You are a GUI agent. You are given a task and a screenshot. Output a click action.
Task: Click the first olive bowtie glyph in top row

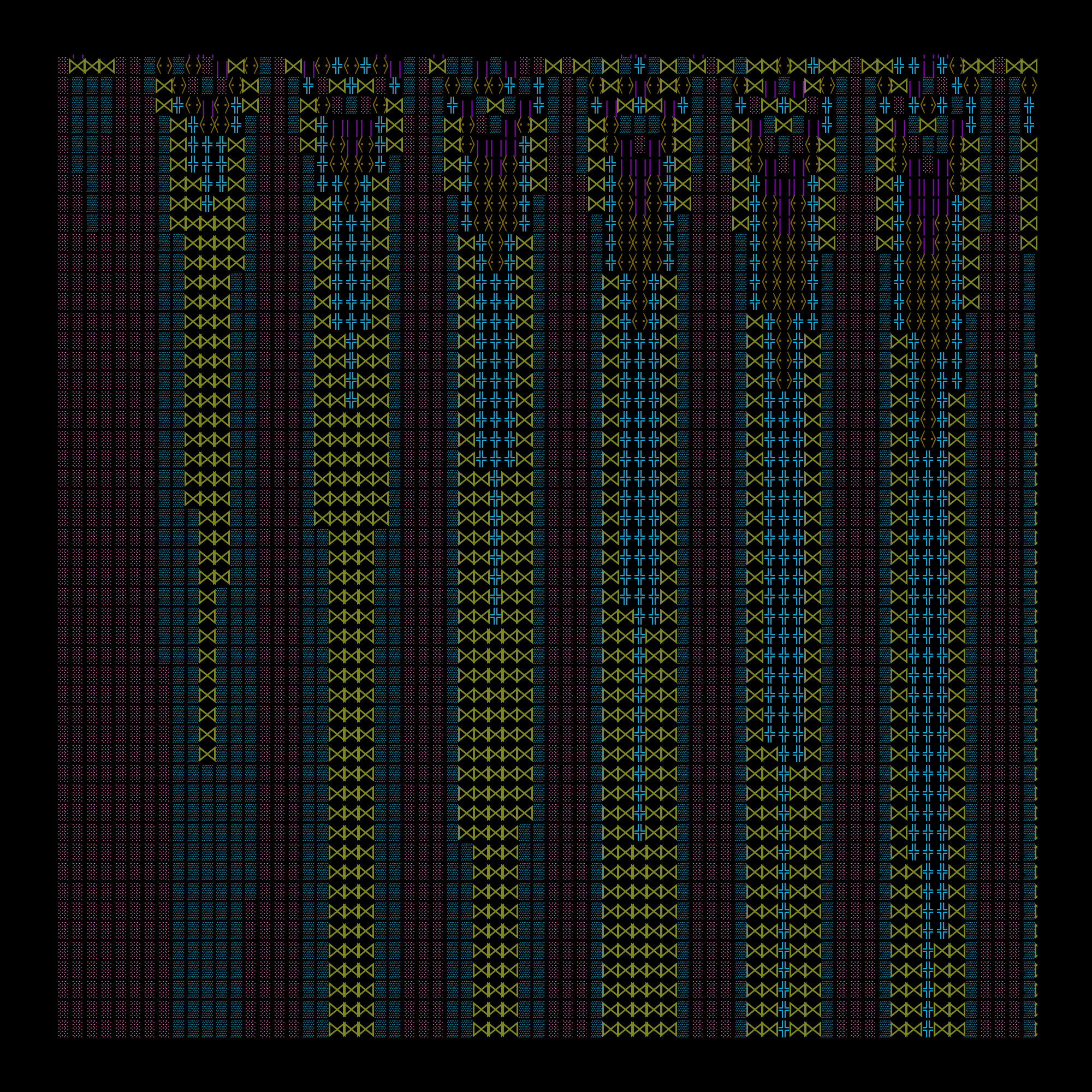(76, 66)
